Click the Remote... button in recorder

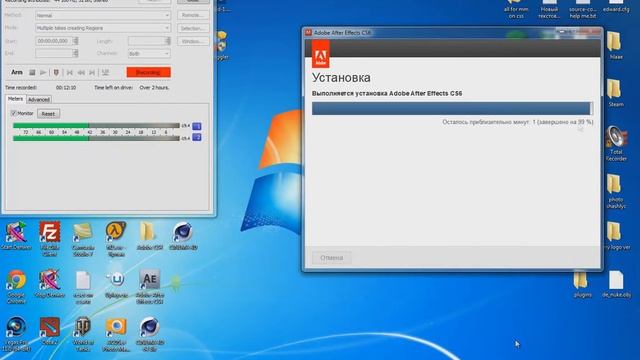click(x=193, y=15)
